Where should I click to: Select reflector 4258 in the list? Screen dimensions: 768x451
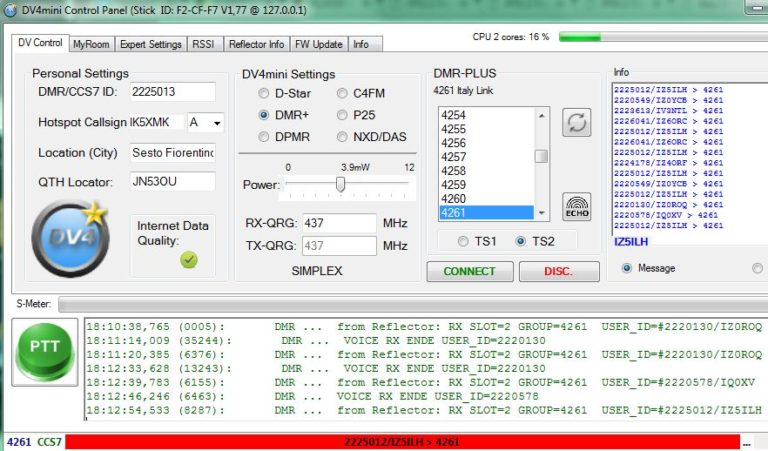click(486, 171)
